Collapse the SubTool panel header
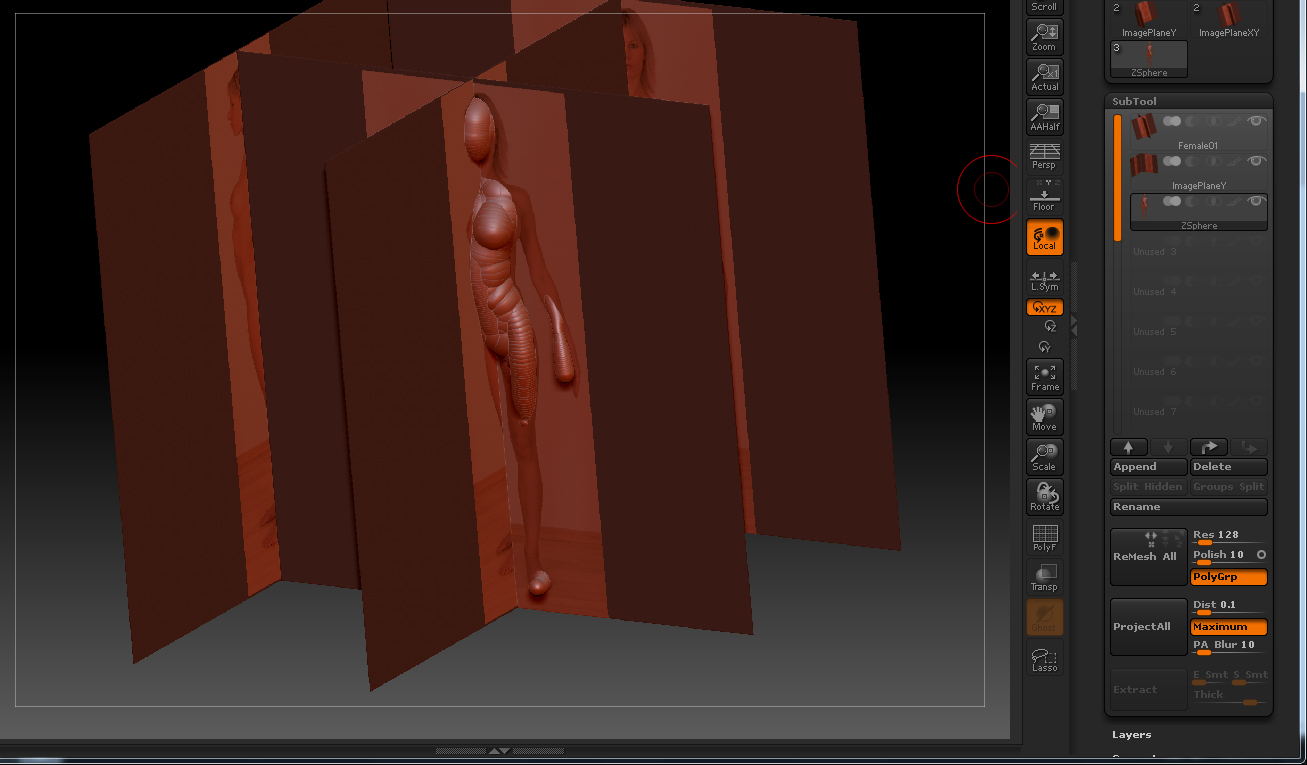Screen dimensions: 1307x765 1134,101
